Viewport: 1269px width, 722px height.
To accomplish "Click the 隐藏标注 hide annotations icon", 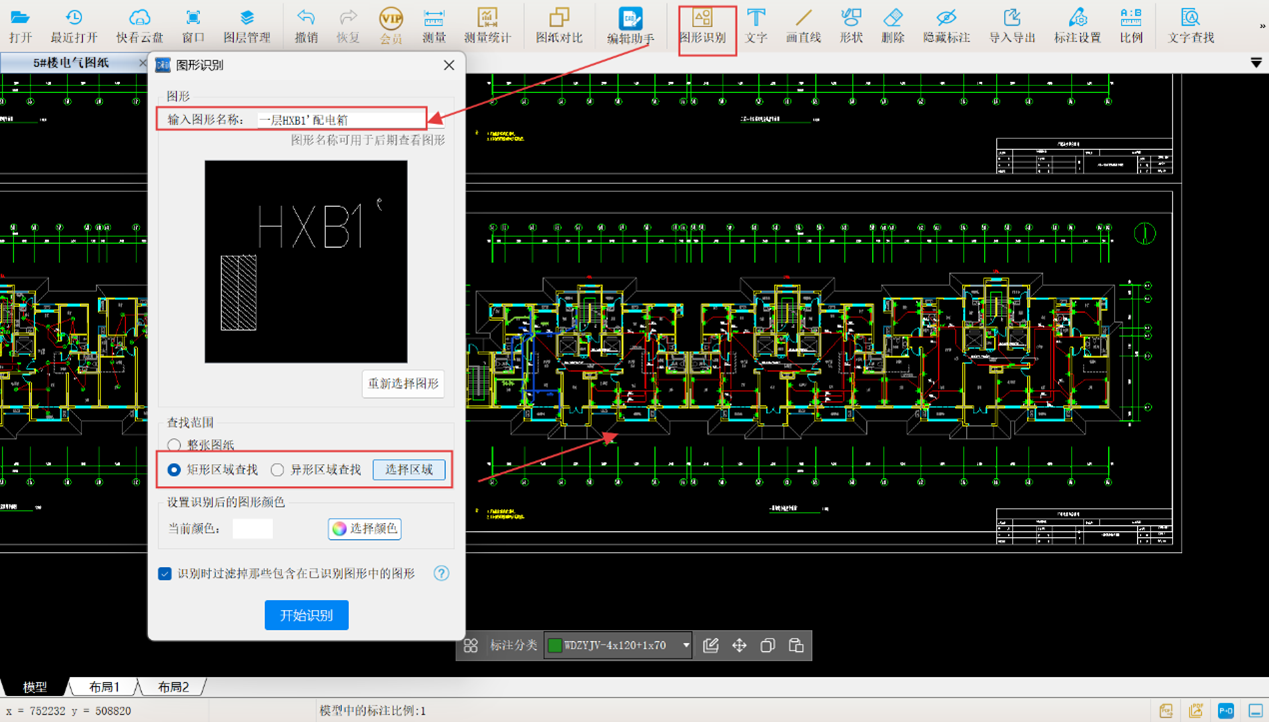I will tap(945, 26).
